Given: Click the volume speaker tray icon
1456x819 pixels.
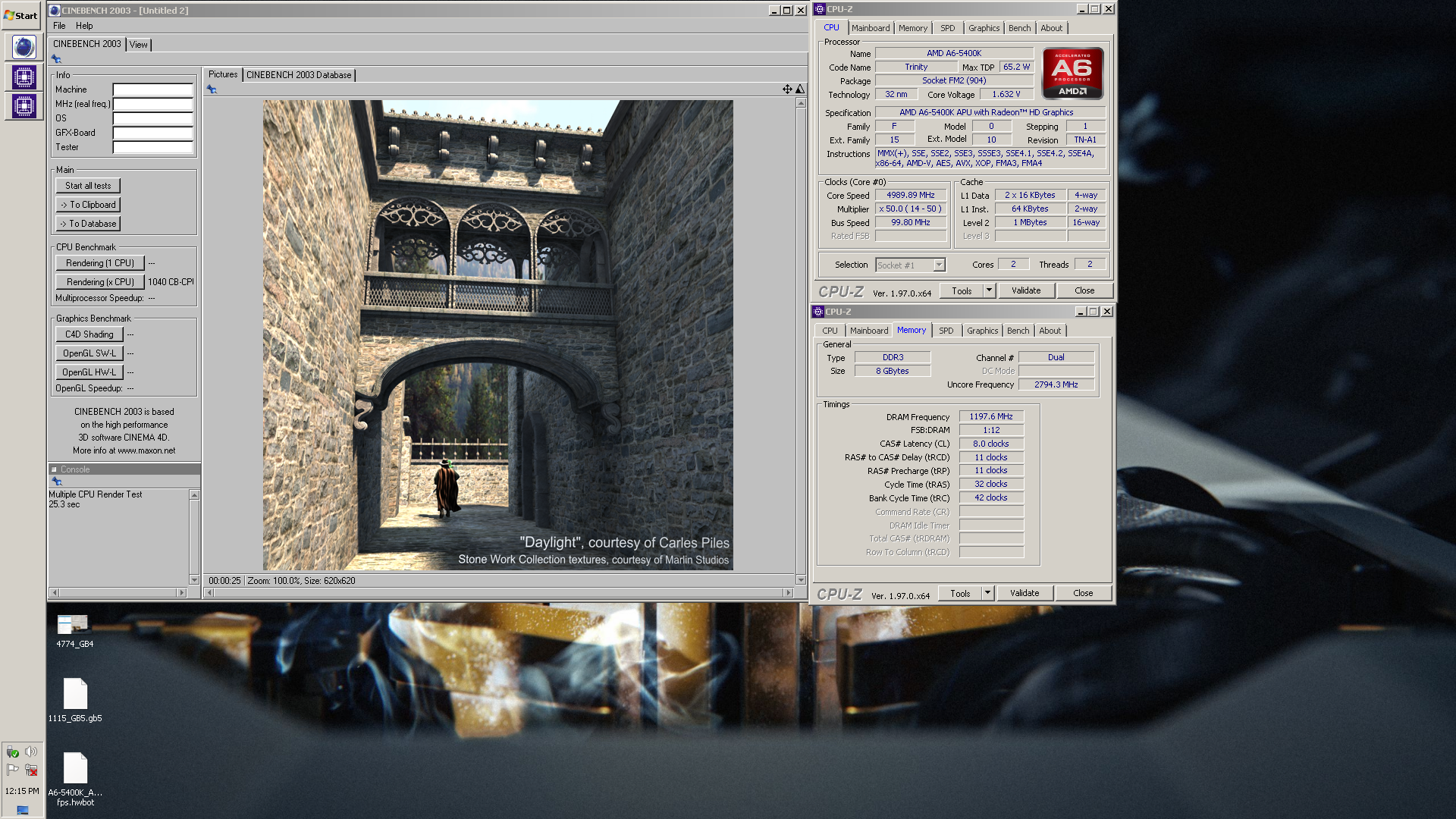Looking at the screenshot, I should 31,752.
